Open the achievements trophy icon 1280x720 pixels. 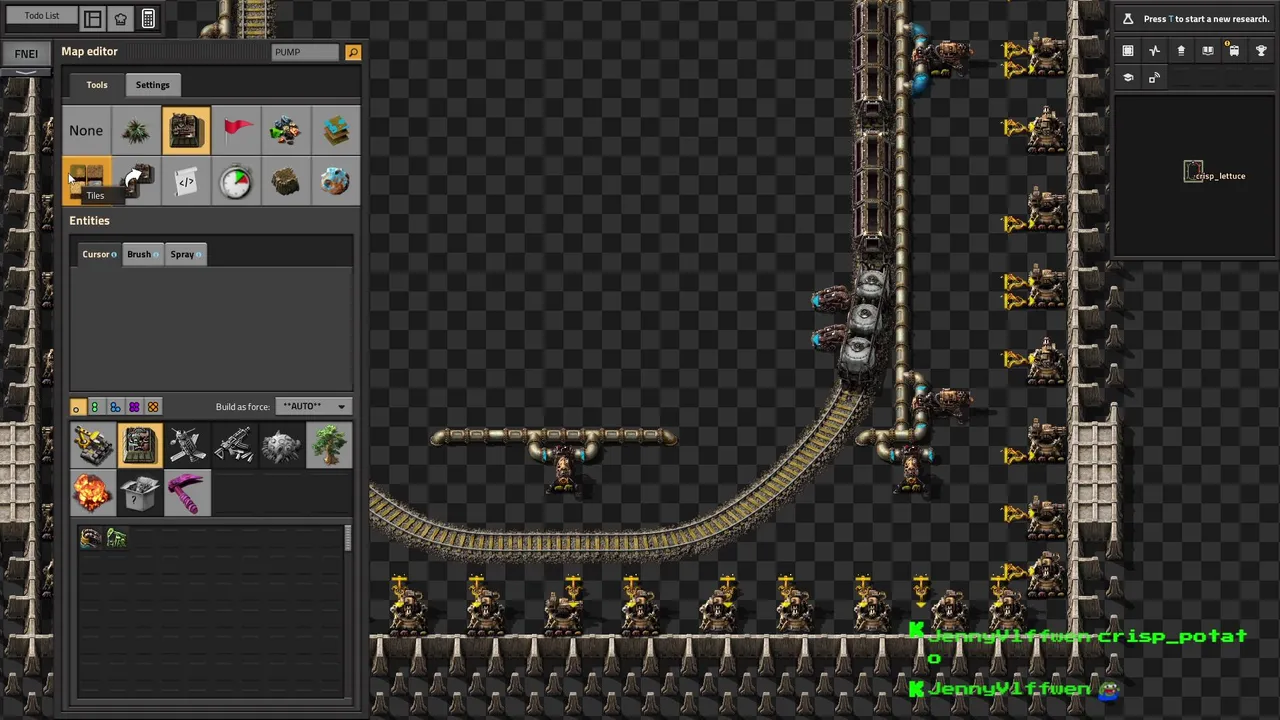[1261, 51]
